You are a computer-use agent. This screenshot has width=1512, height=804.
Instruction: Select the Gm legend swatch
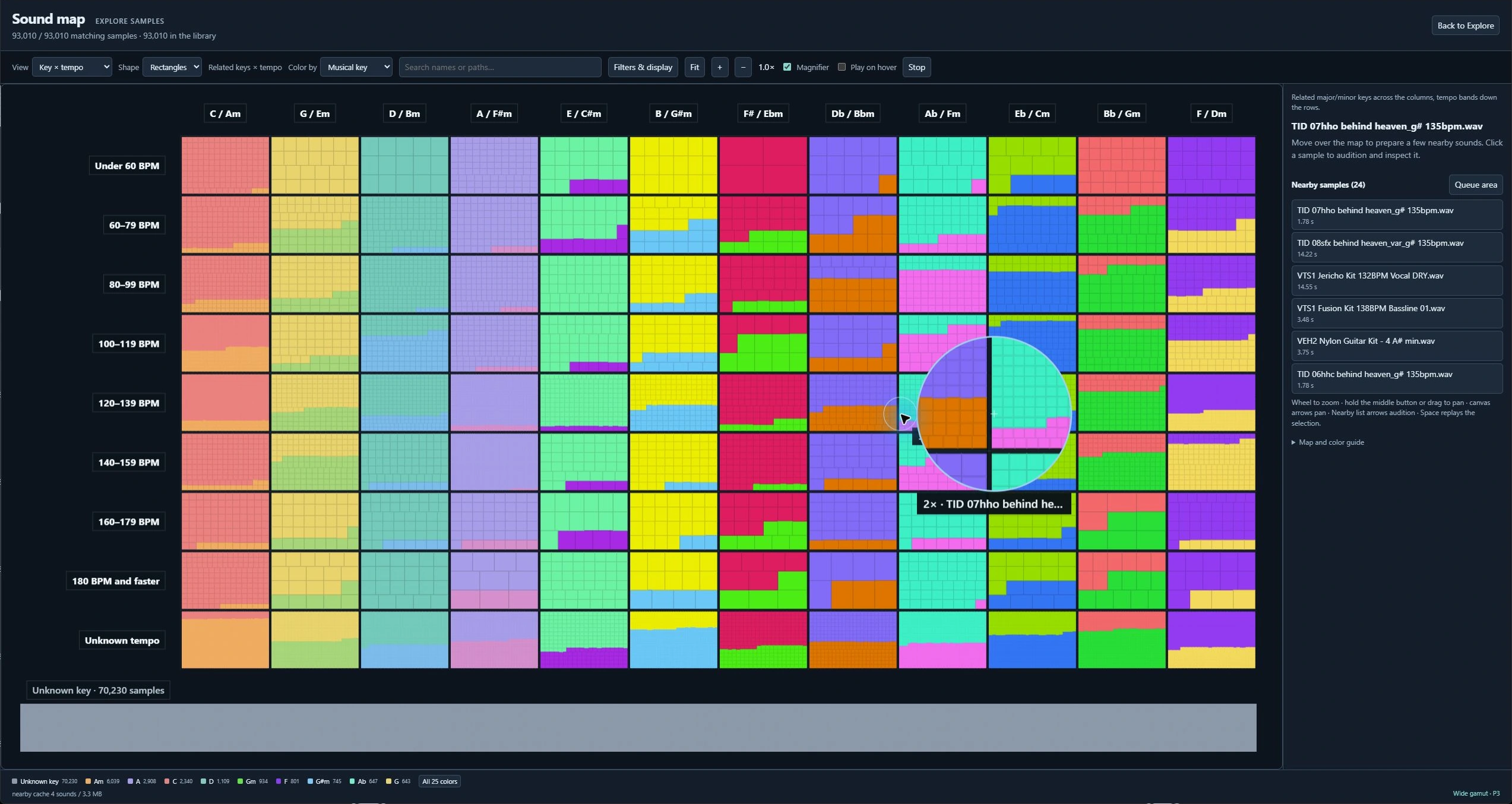tap(241, 781)
